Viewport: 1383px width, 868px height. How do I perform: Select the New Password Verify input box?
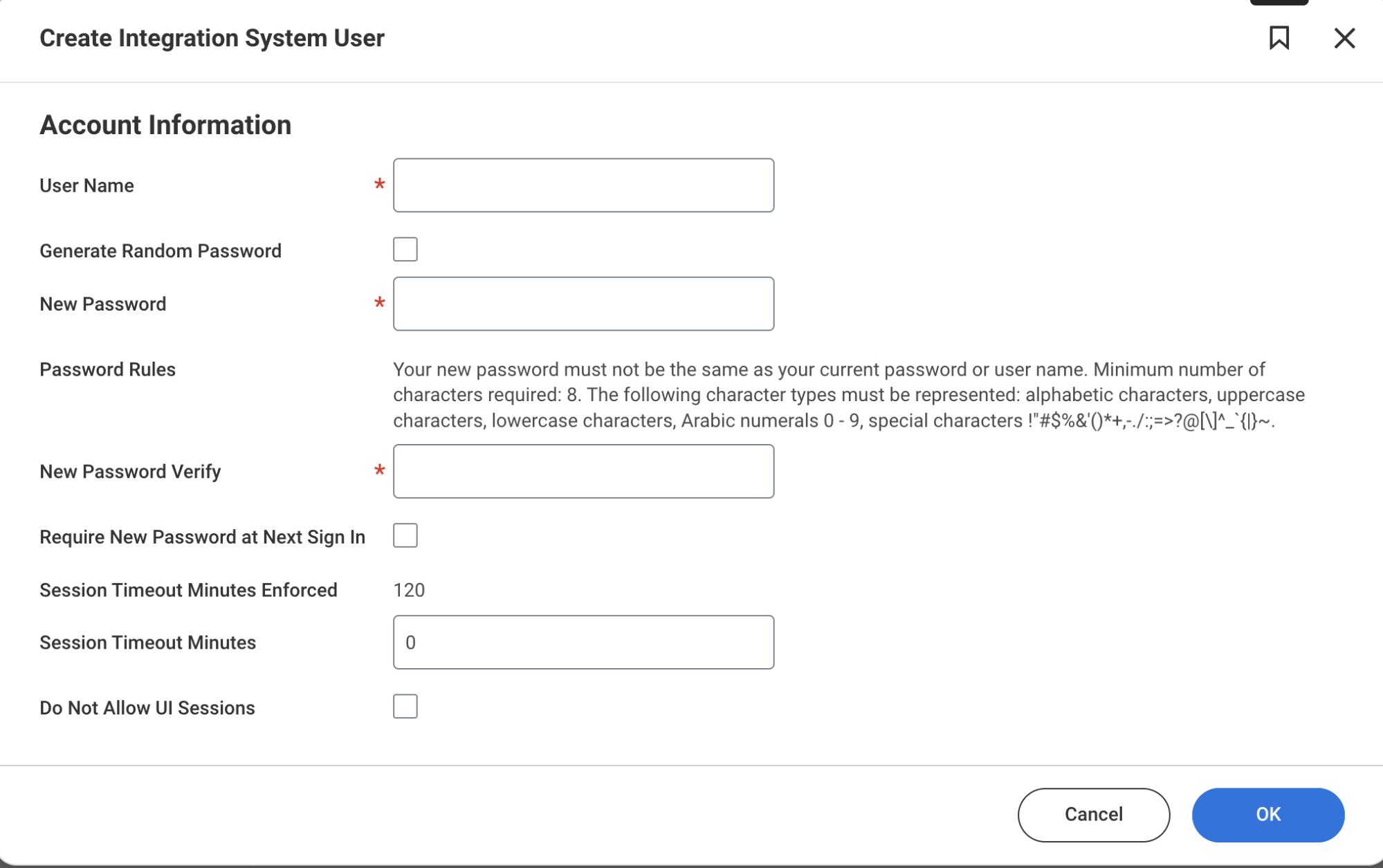pos(583,472)
